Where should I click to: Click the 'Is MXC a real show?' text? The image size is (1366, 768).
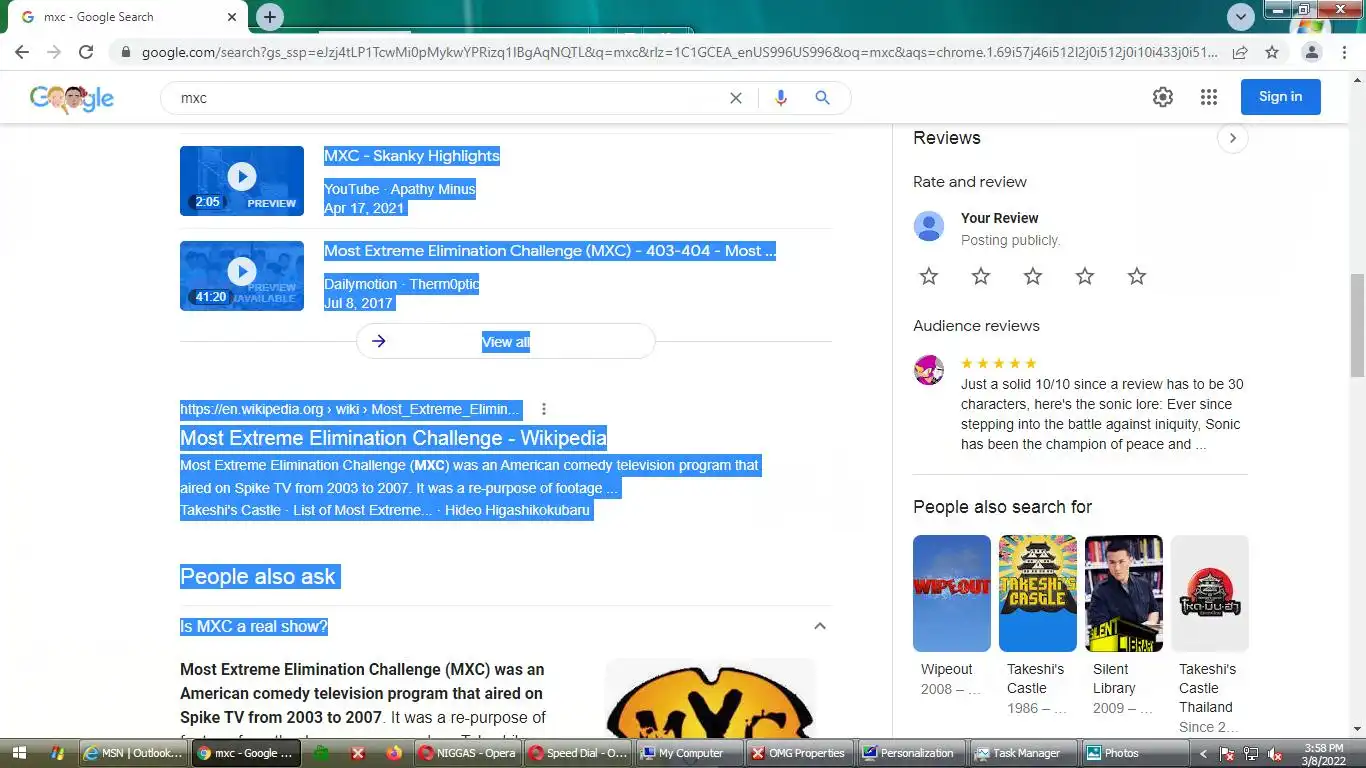click(254, 627)
